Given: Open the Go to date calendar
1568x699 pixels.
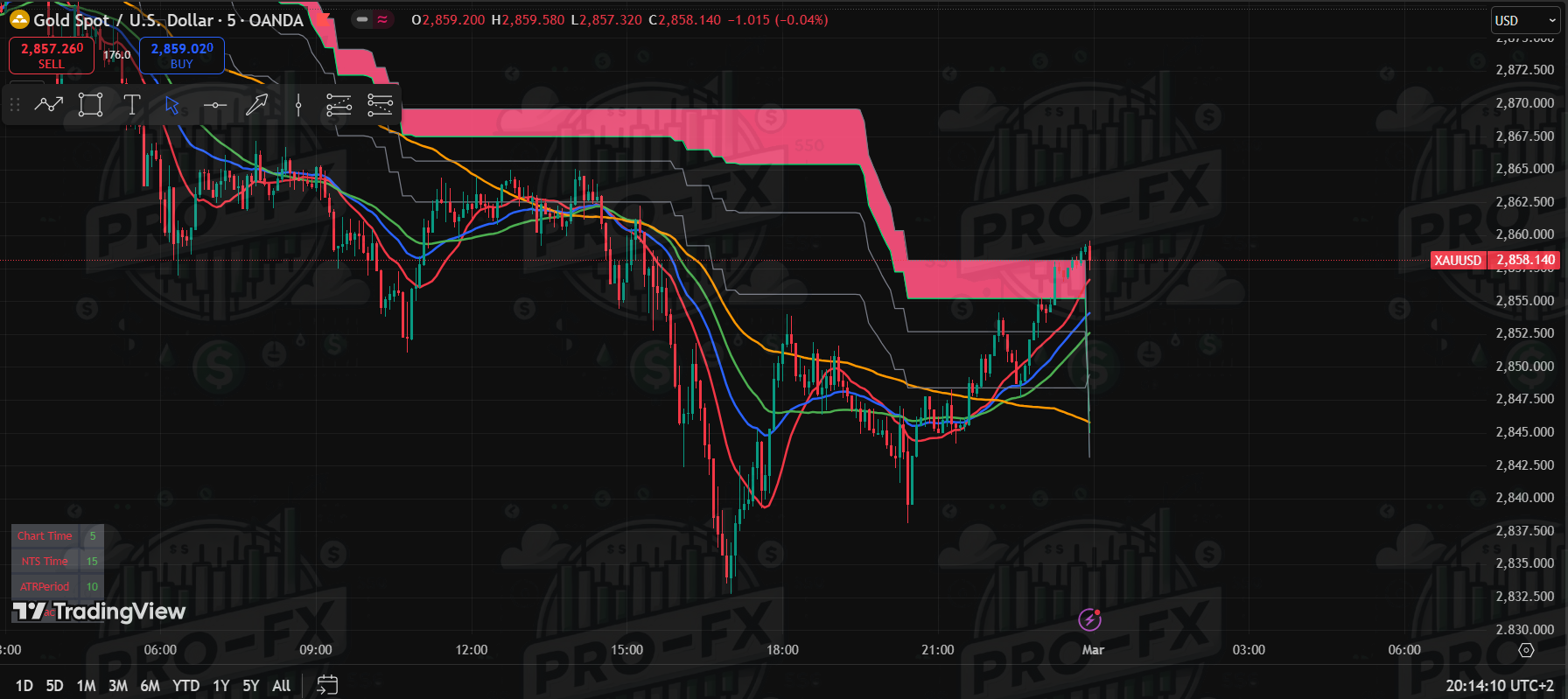Looking at the screenshot, I should click(327, 685).
